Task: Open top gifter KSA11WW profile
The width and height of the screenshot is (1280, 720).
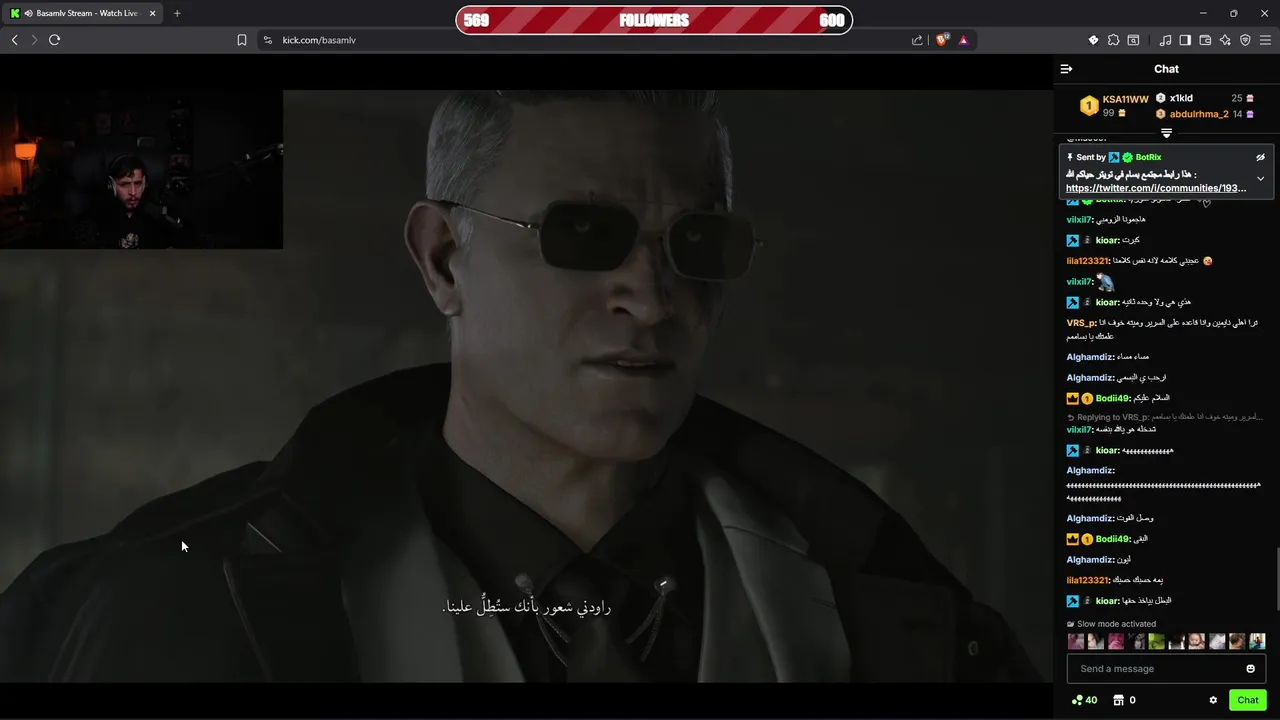Action: click(x=1125, y=99)
